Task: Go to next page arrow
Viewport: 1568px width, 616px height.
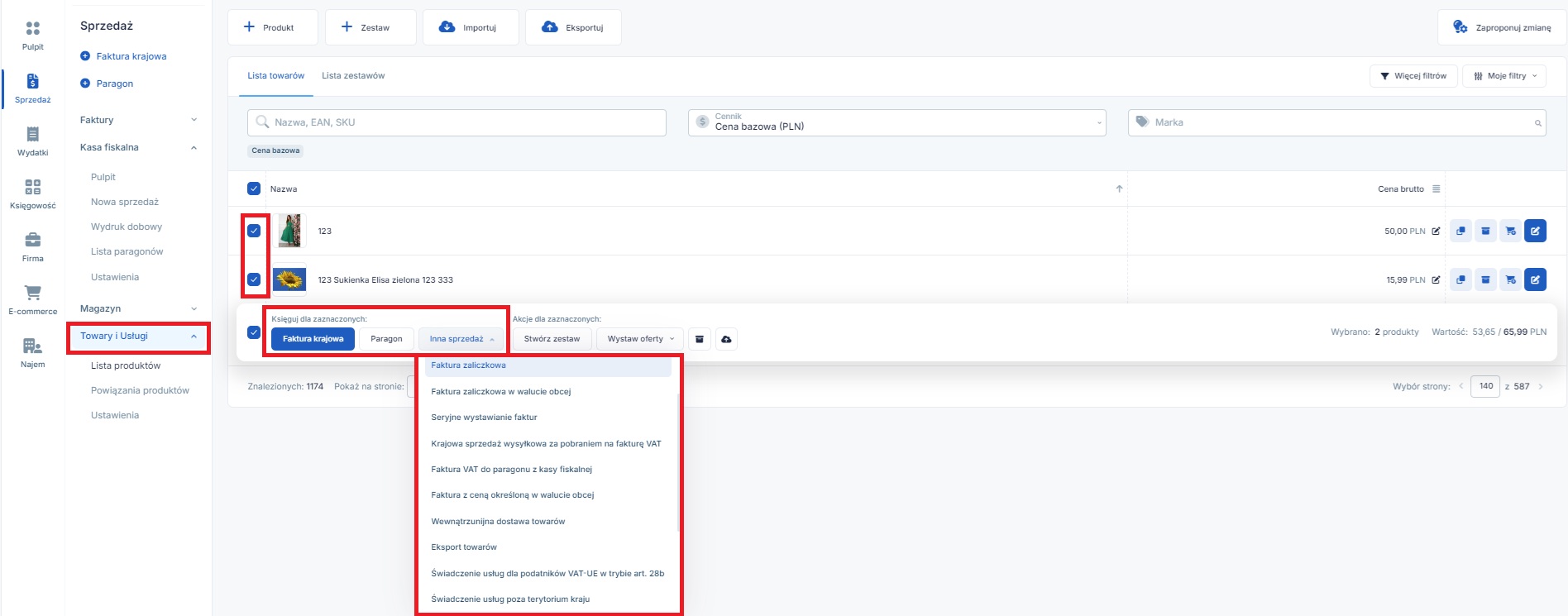Action: click(1540, 386)
